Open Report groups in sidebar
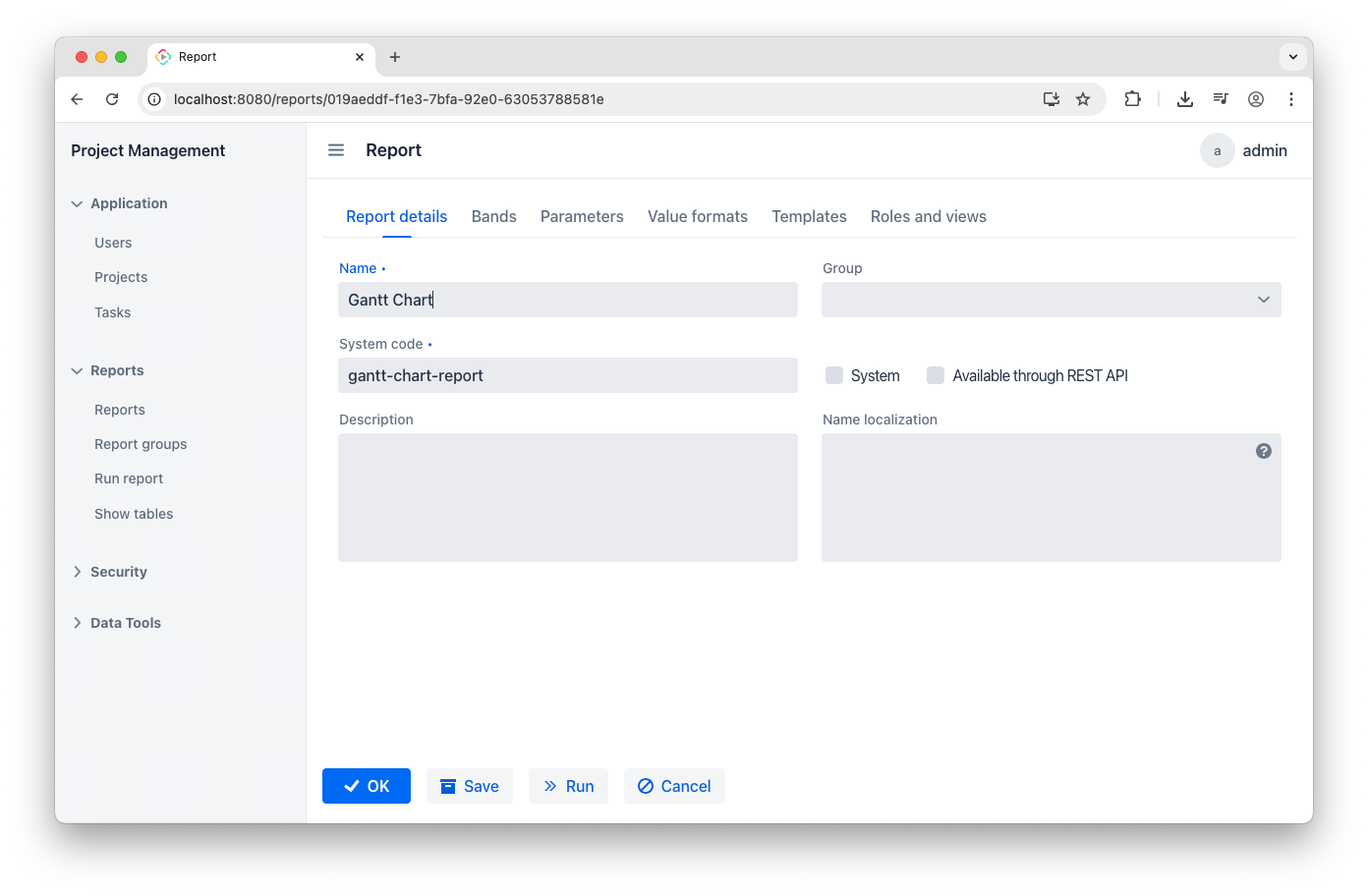This screenshot has height=896, width=1368. [x=141, y=444]
